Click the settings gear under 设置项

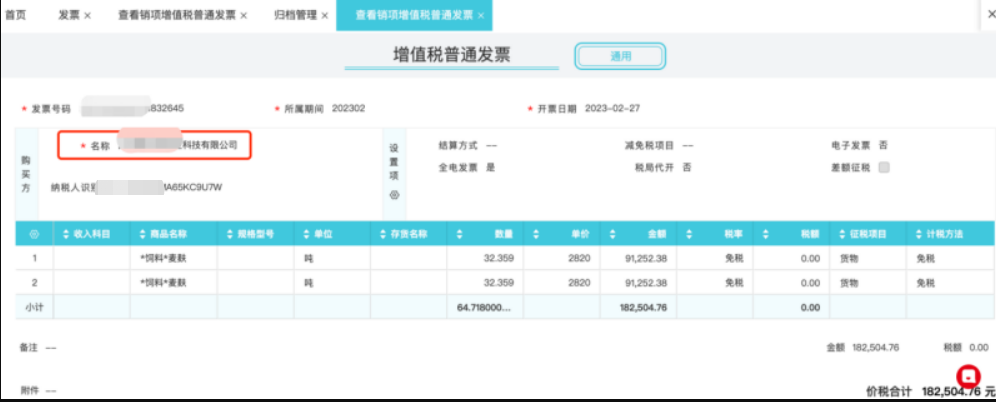pyautogui.click(x=393, y=194)
